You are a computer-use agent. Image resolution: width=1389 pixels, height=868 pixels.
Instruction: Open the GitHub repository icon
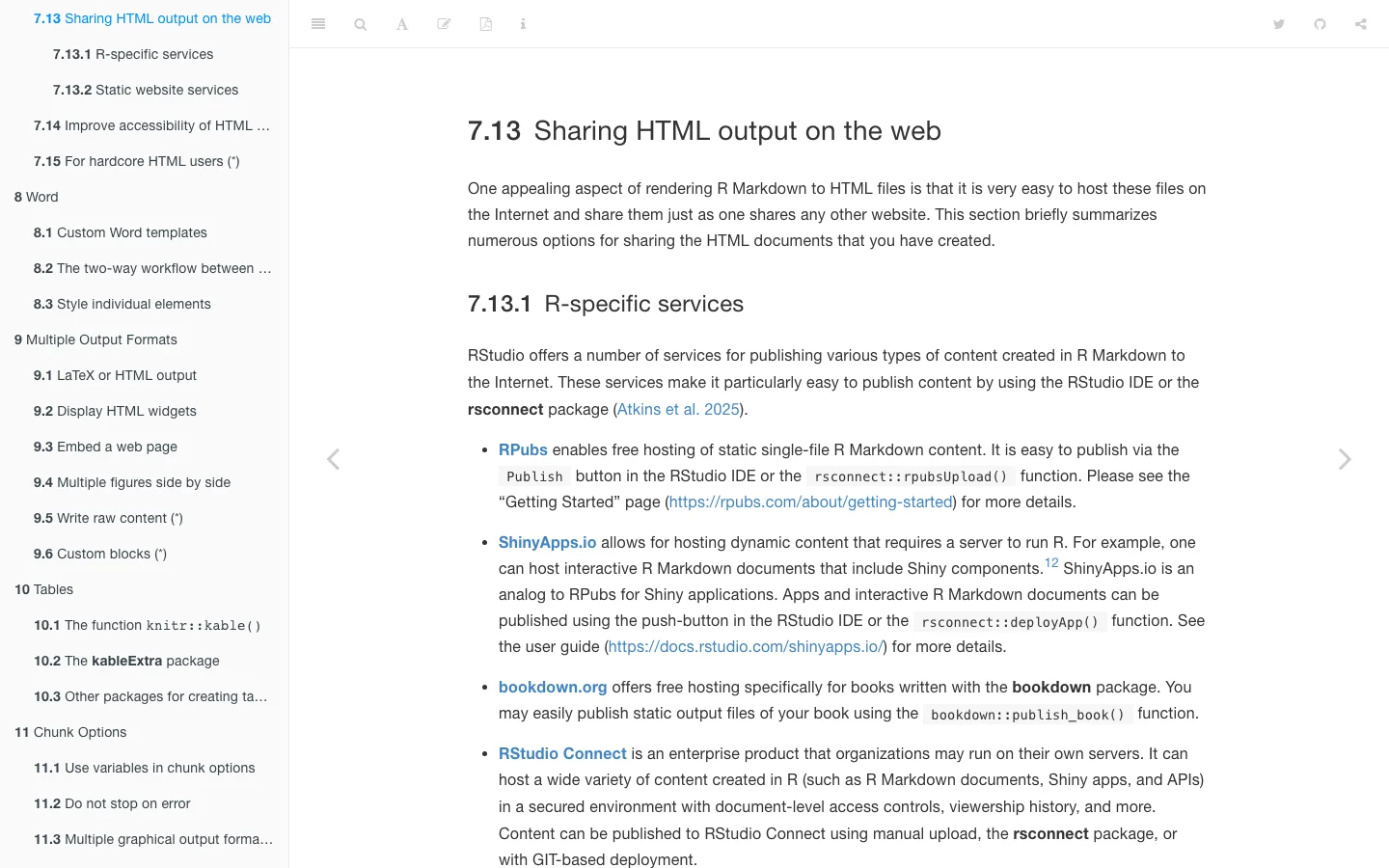(1320, 24)
